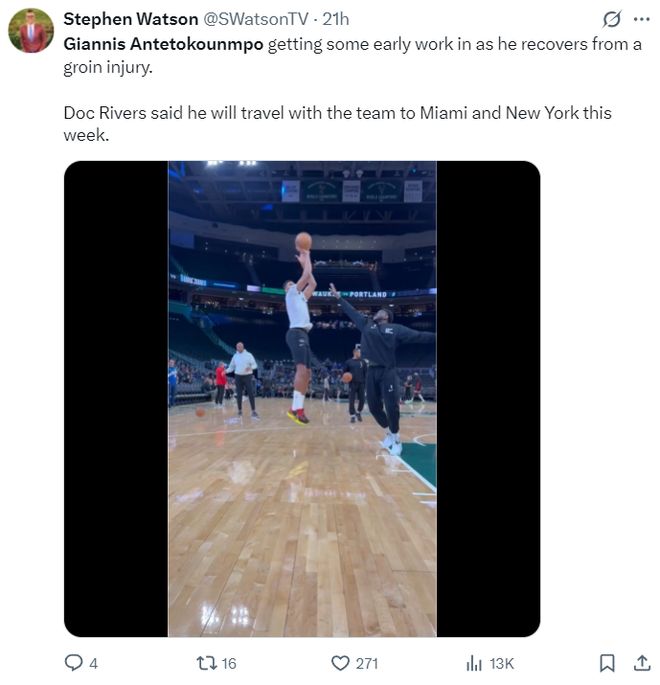The height and width of the screenshot is (685, 660).
Task: Bookmark this post by Stephen Watson
Action: click(x=607, y=663)
